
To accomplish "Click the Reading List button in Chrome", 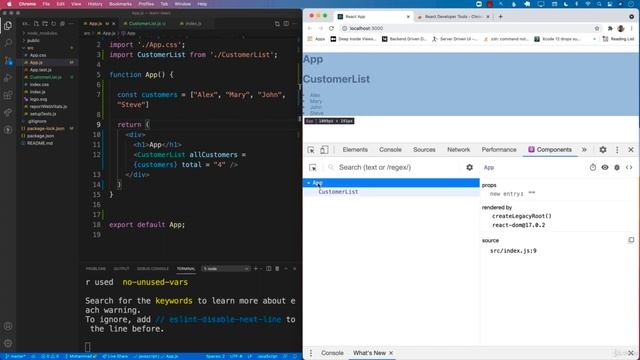I will click(618, 39).
